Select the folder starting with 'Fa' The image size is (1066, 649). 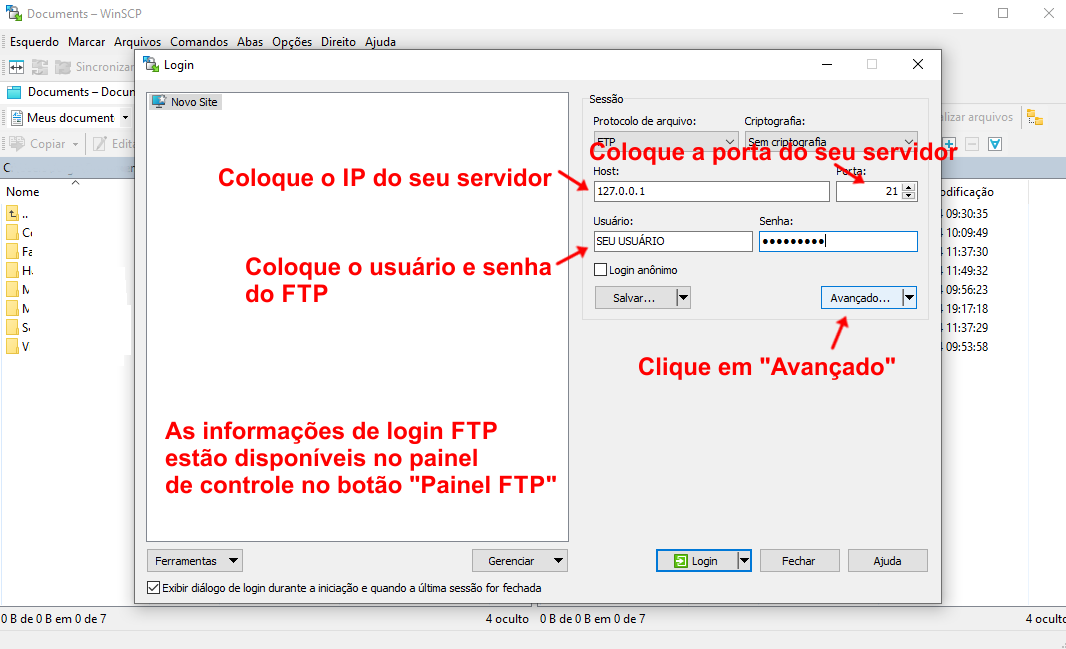19,251
